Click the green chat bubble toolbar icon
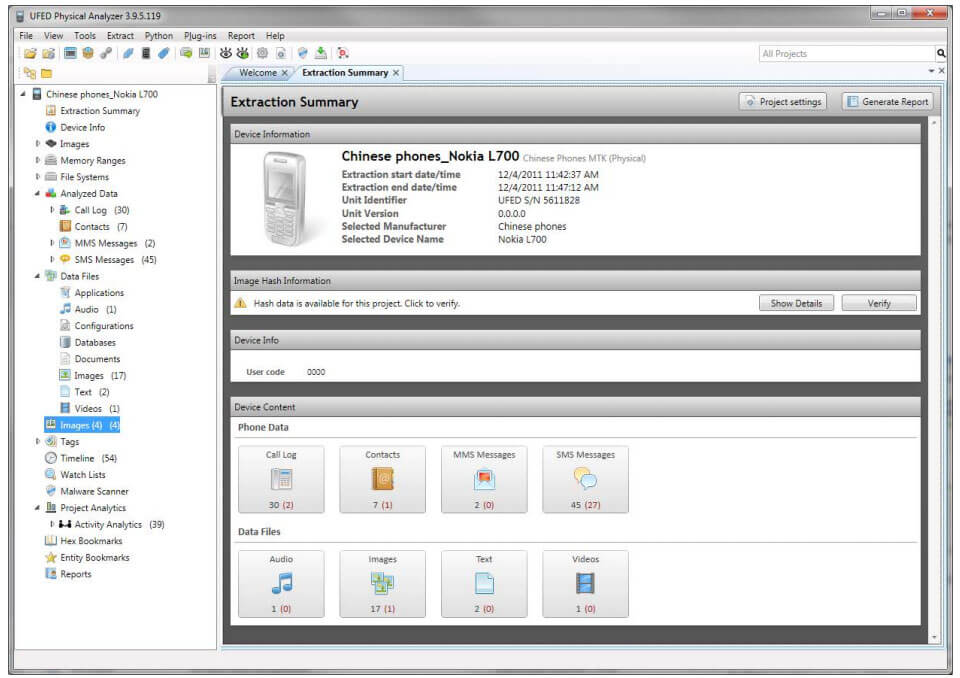960x678 pixels. tap(186, 53)
